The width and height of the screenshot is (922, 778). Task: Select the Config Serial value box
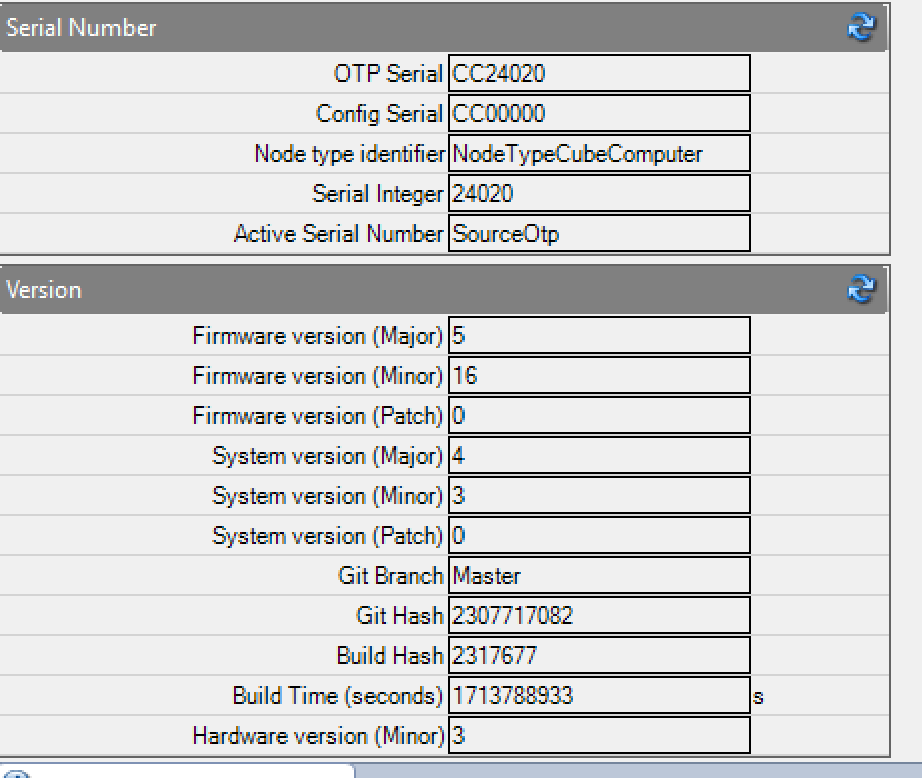tap(599, 113)
